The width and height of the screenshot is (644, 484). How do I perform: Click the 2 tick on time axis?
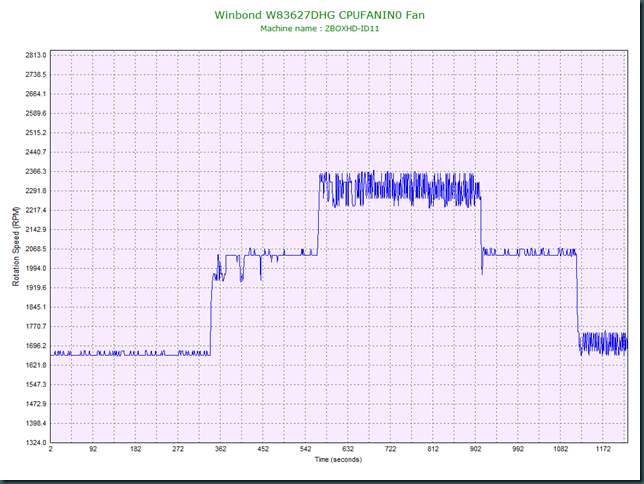pyautogui.click(x=51, y=449)
